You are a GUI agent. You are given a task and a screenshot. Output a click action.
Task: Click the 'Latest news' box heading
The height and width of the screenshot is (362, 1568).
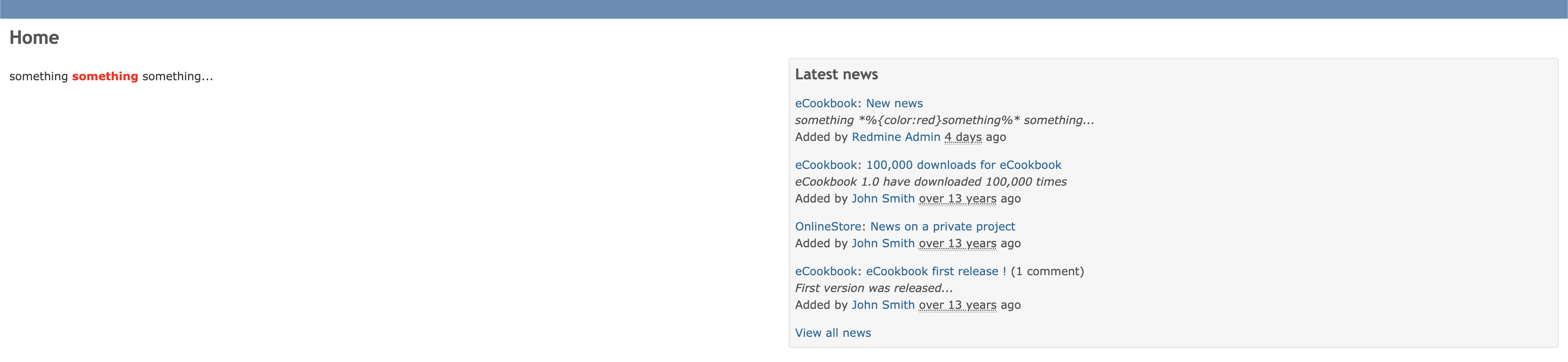click(x=836, y=74)
